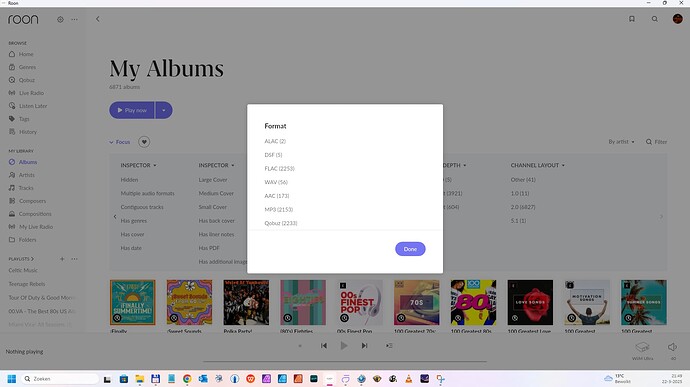Viewport: 690px width, 387px height.
Task: Open the 00s Finest Pop album cover
Action: (x=360, y=302)
